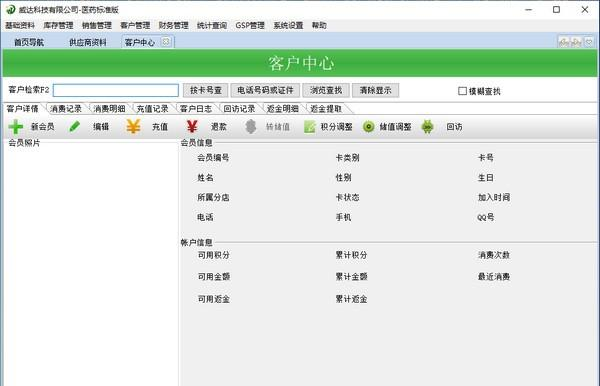Click the 电话号码或证件 button
The width and height of the screenshot is (600, 386).
tap(265, 90)
